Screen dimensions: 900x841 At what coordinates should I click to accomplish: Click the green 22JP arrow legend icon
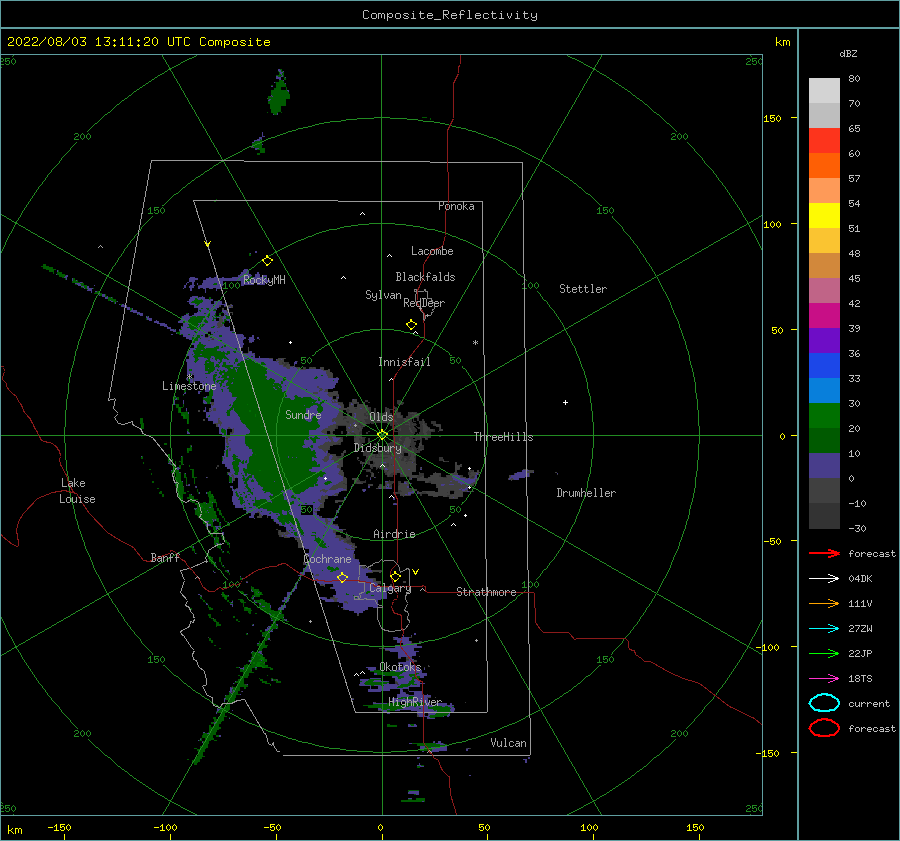point(824,653)
